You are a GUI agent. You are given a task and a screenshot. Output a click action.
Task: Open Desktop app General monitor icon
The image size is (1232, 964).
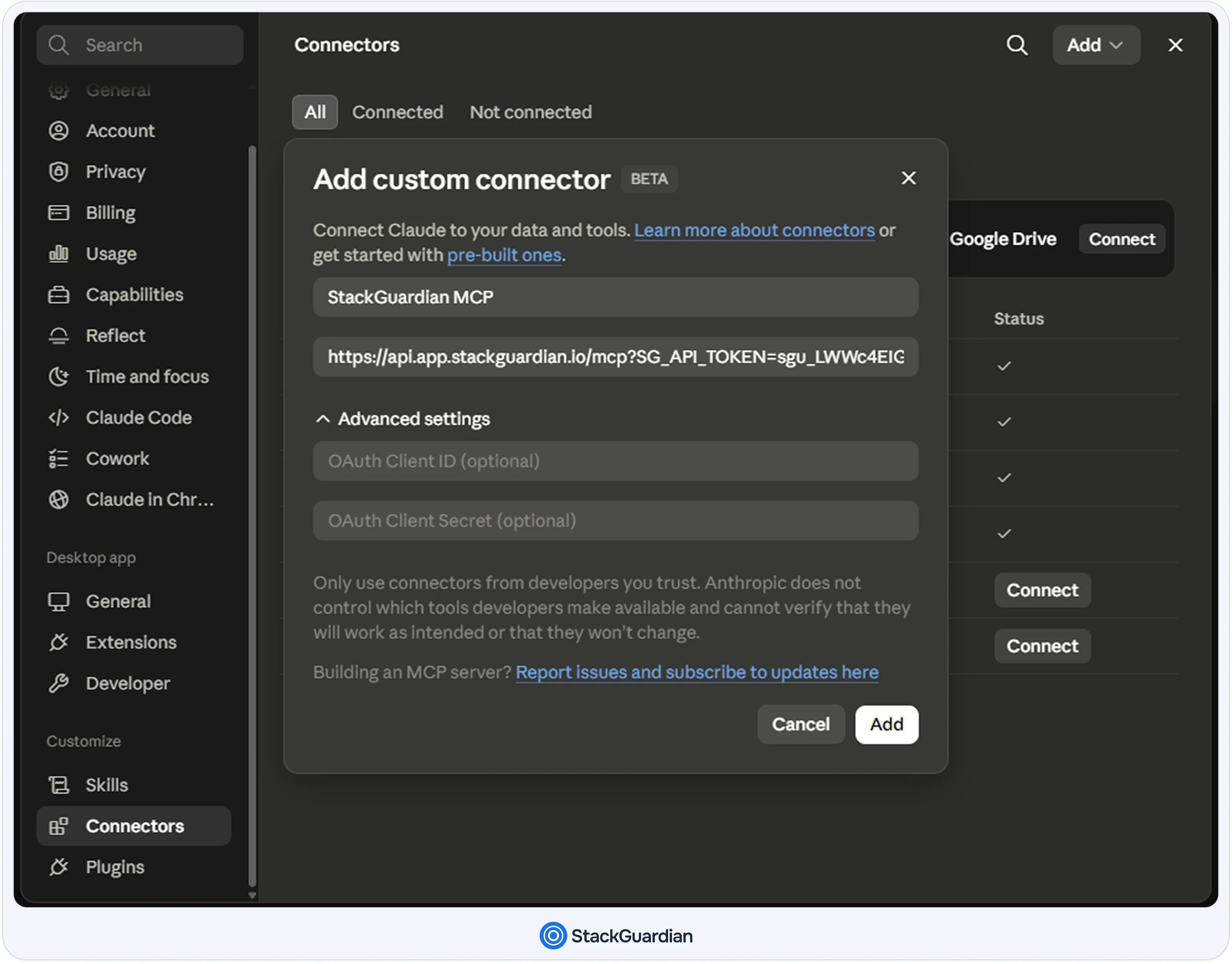59,602
